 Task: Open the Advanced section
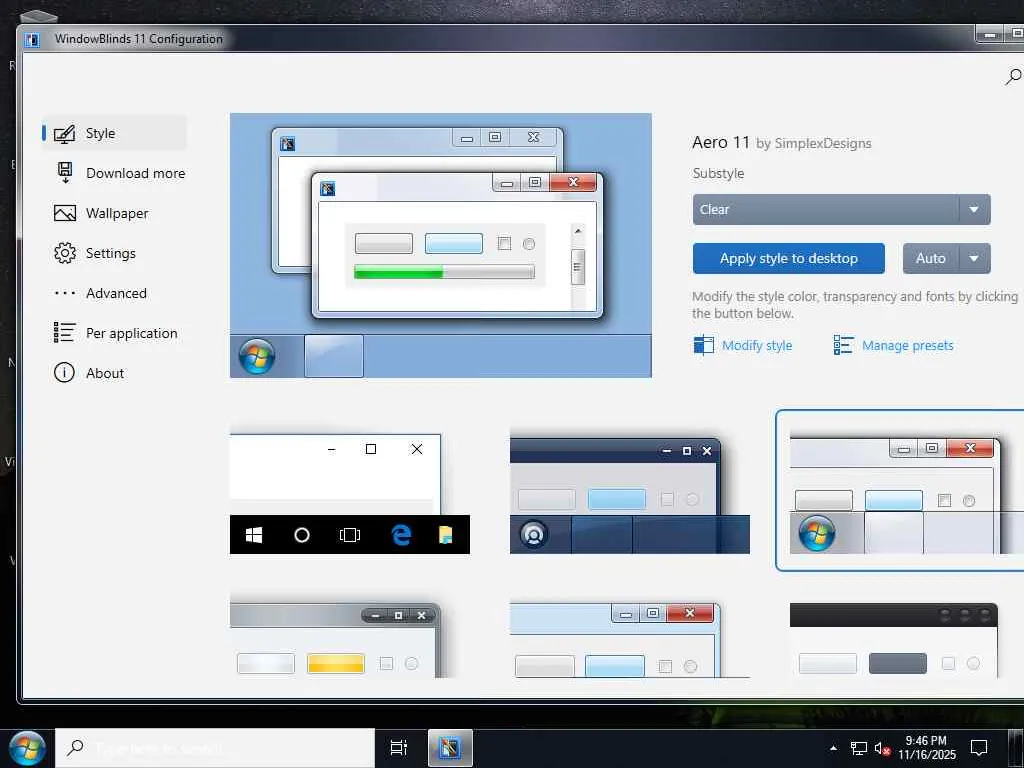coord(114,293)
